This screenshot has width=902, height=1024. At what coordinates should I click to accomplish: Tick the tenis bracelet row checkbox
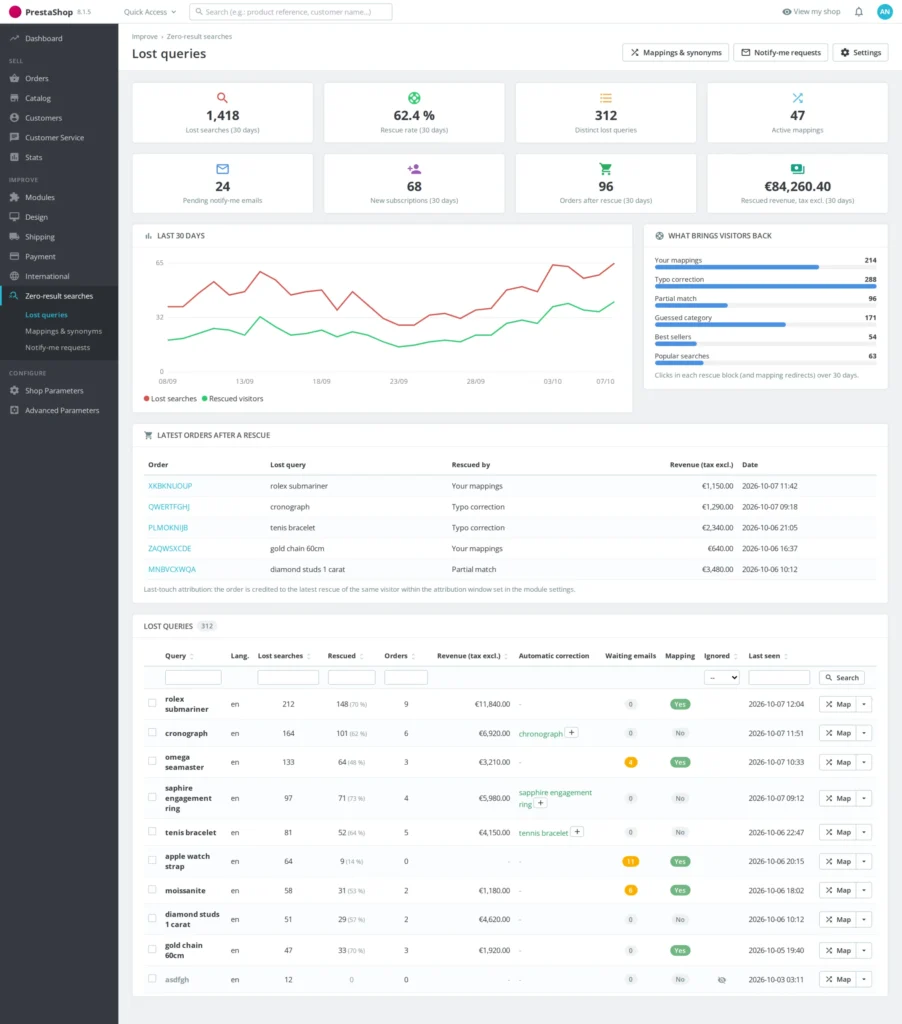152,832
